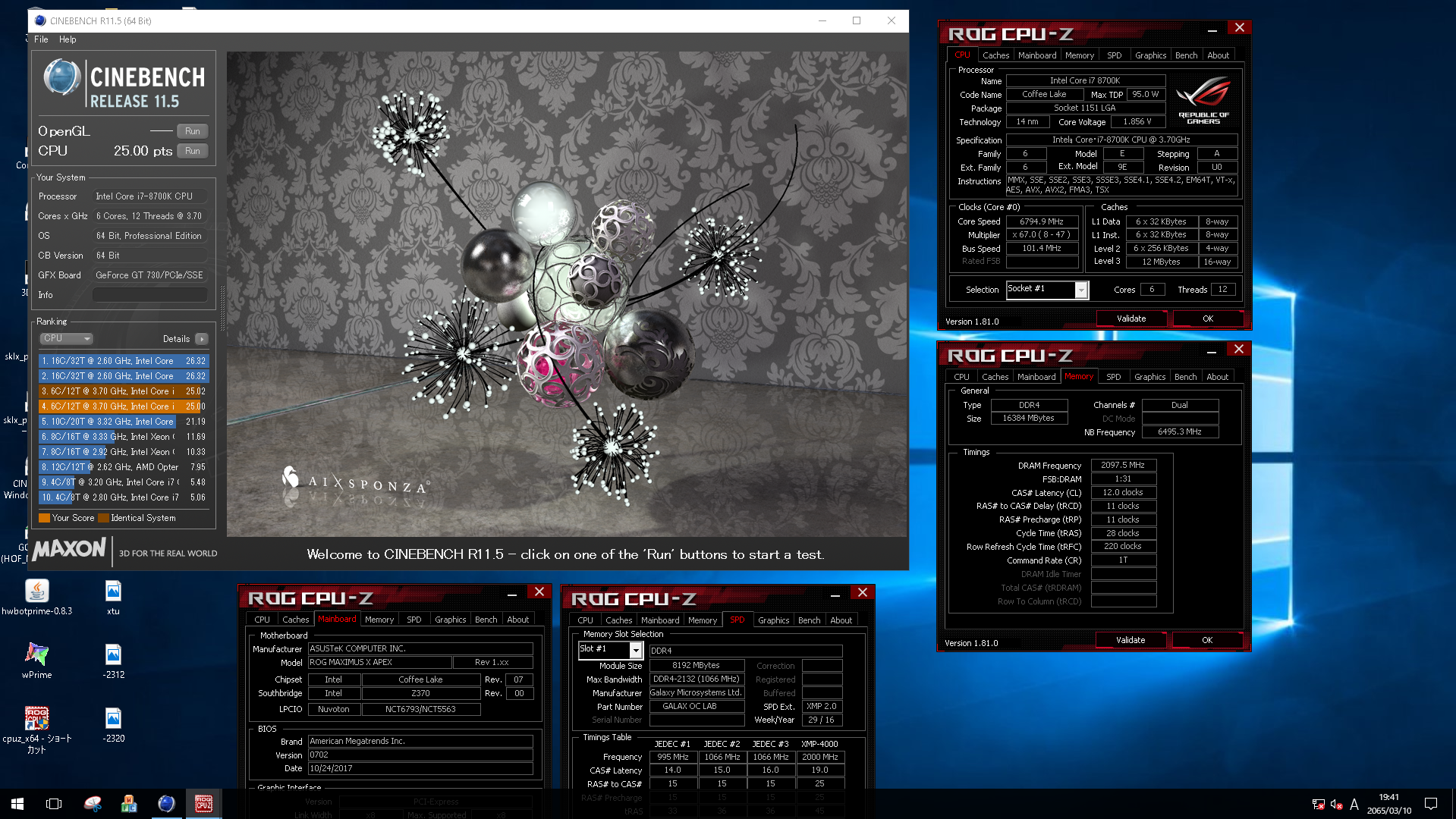
Task: Open CPU tab in Mainboard CPU-Z window
Action: pos(262,620)
